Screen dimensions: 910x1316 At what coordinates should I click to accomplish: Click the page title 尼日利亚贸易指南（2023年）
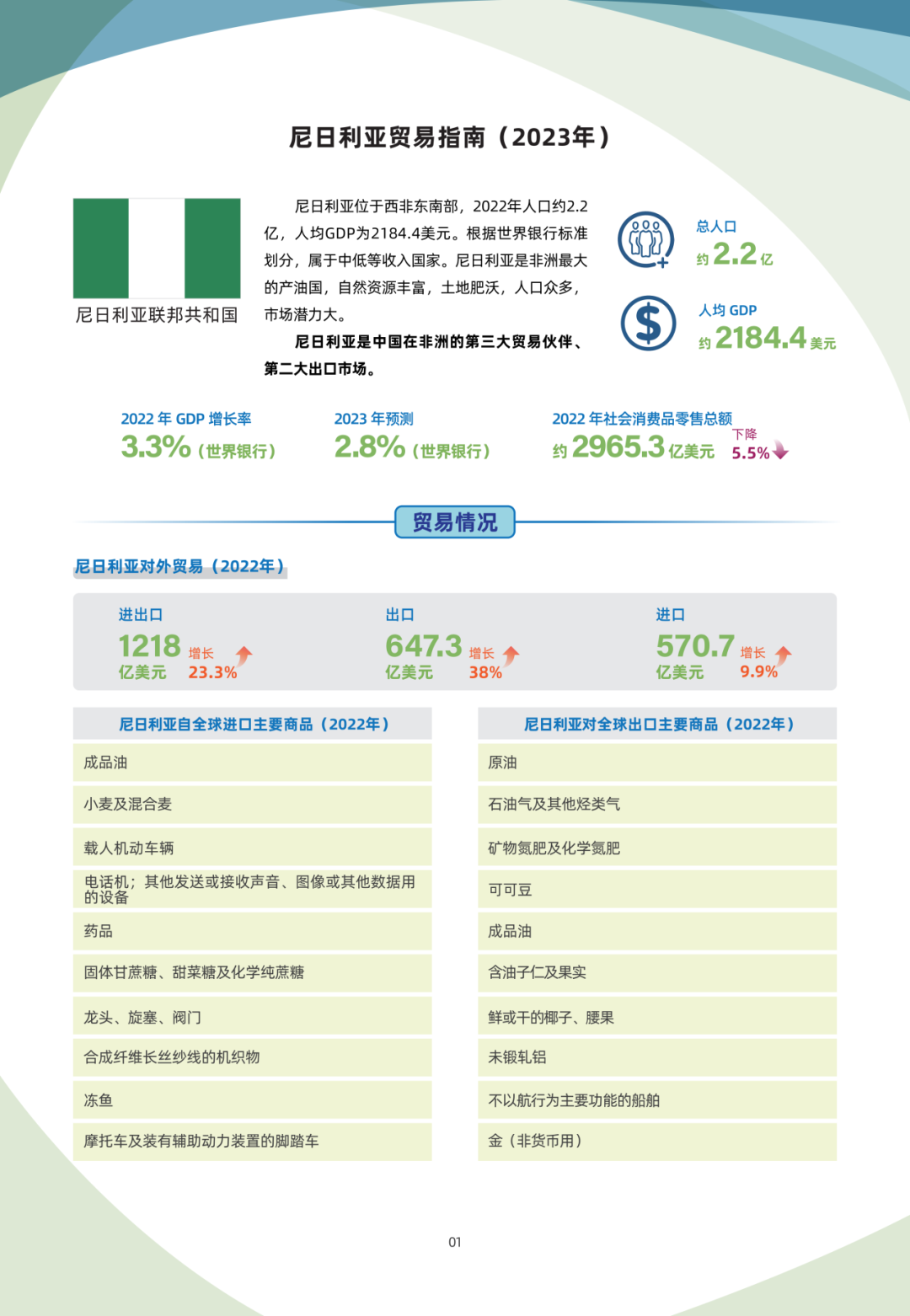click(x=450, y=137)
